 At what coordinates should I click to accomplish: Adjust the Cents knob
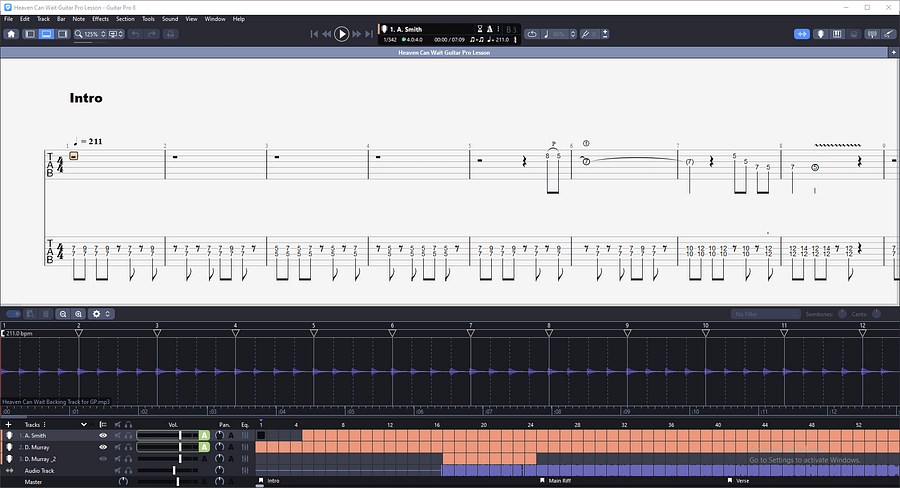point(876,313)
